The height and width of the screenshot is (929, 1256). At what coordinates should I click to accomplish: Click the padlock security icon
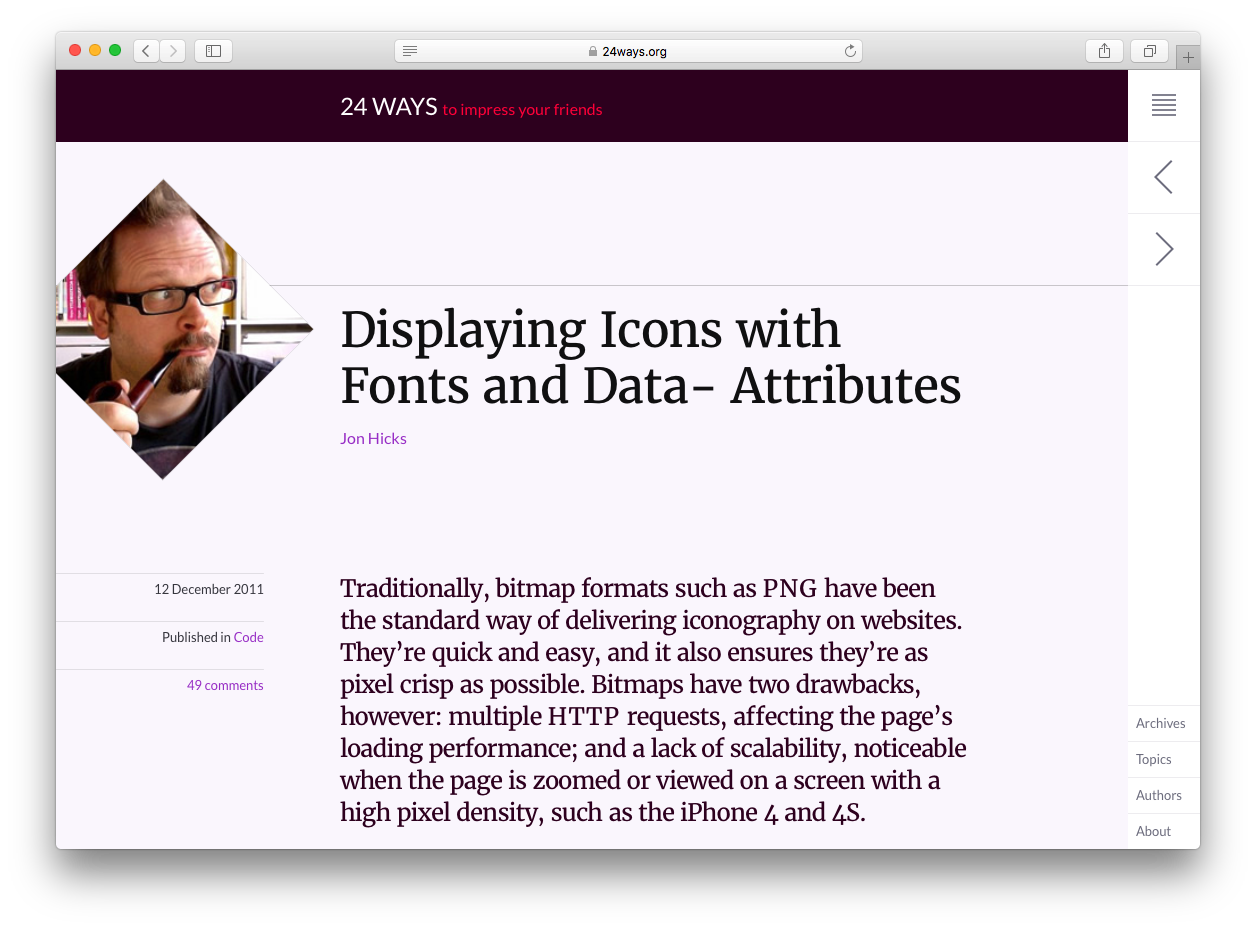point(595,51)
